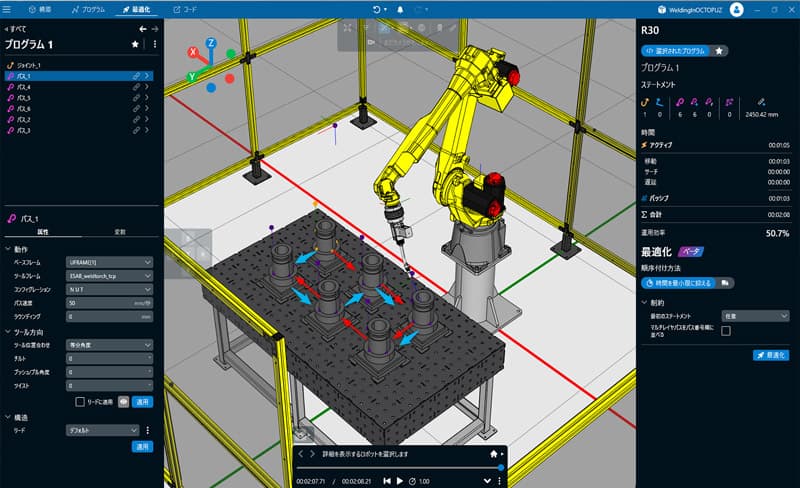Click the X axis on view gizmo
The image size is (800, 488).
click(193, 52)
